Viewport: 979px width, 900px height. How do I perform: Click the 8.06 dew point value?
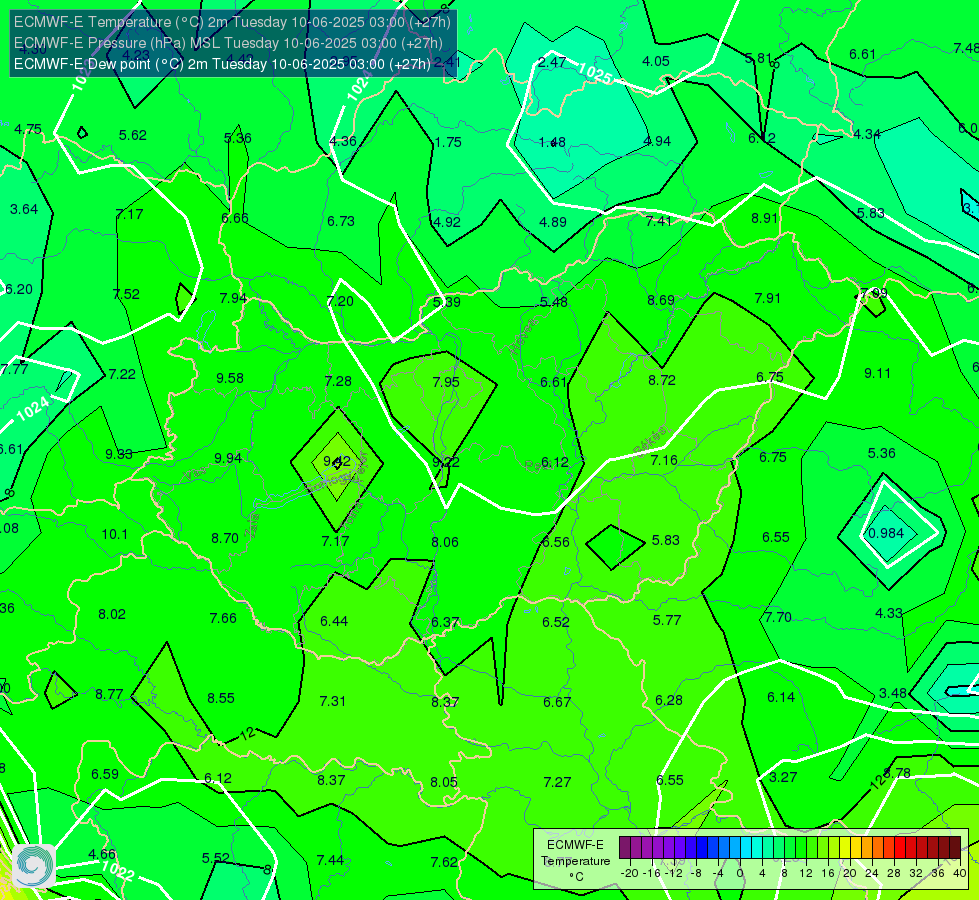(445, 542)
